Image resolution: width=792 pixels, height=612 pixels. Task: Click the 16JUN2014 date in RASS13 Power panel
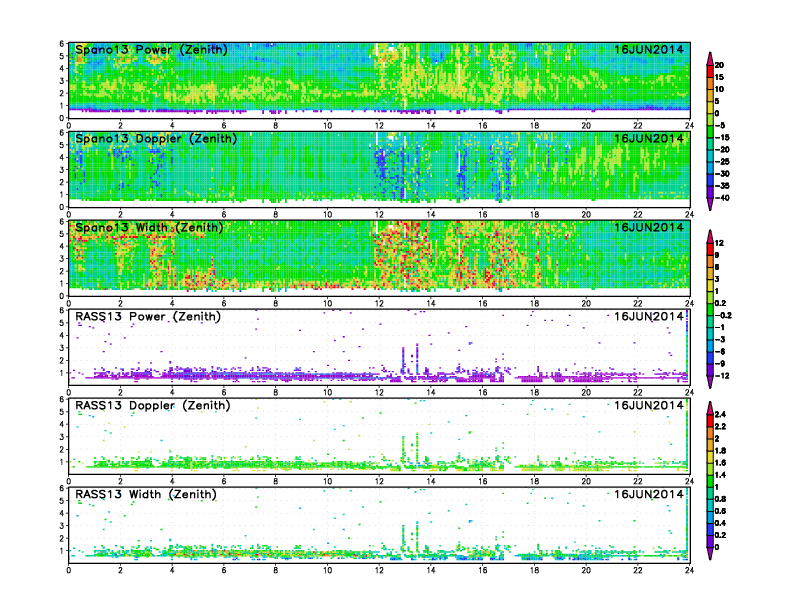pyautogui.click(x=649, y=317)
